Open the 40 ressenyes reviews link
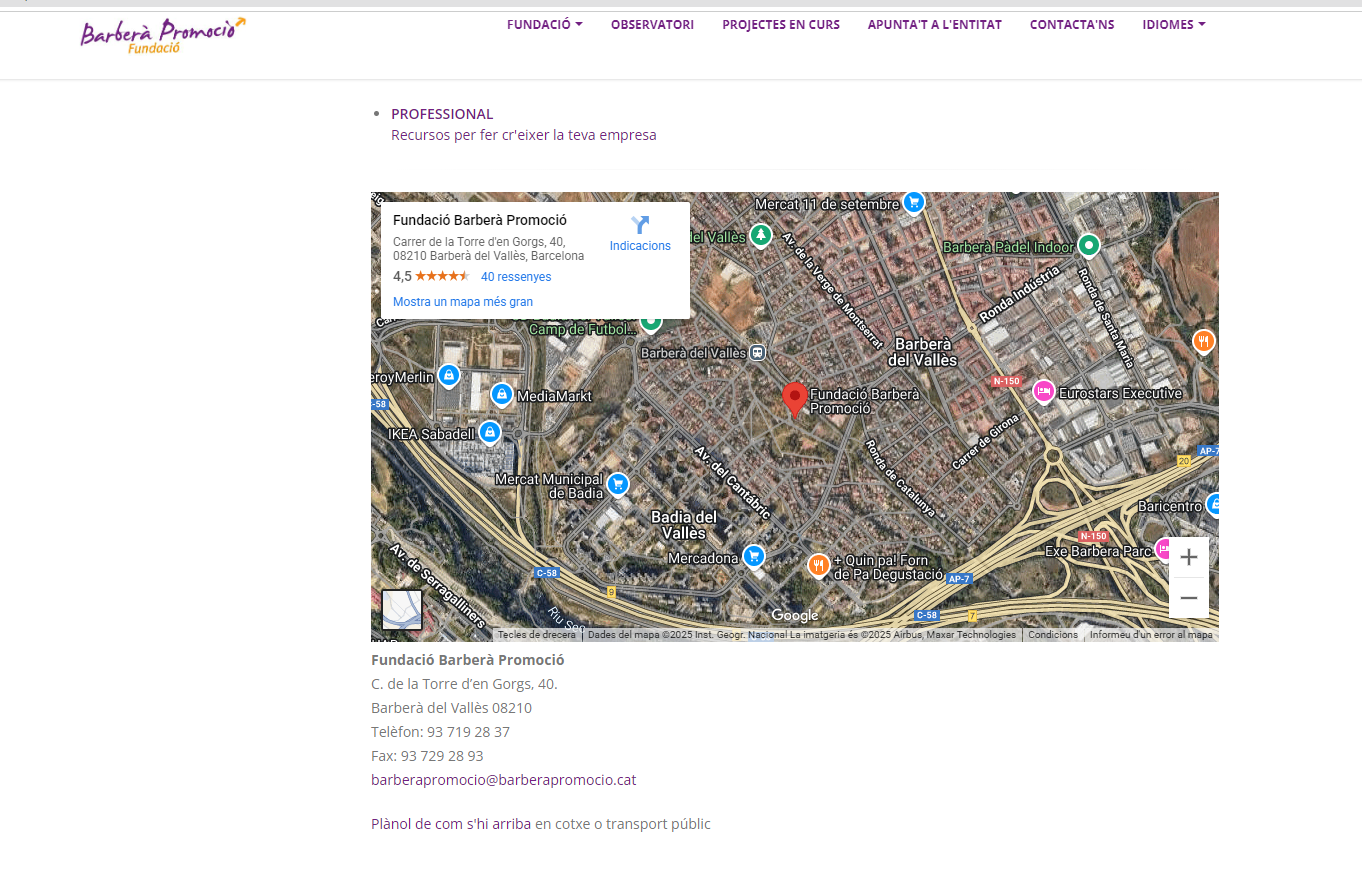The width and height of the screenshot is (1362, 874). coord(515,277)
